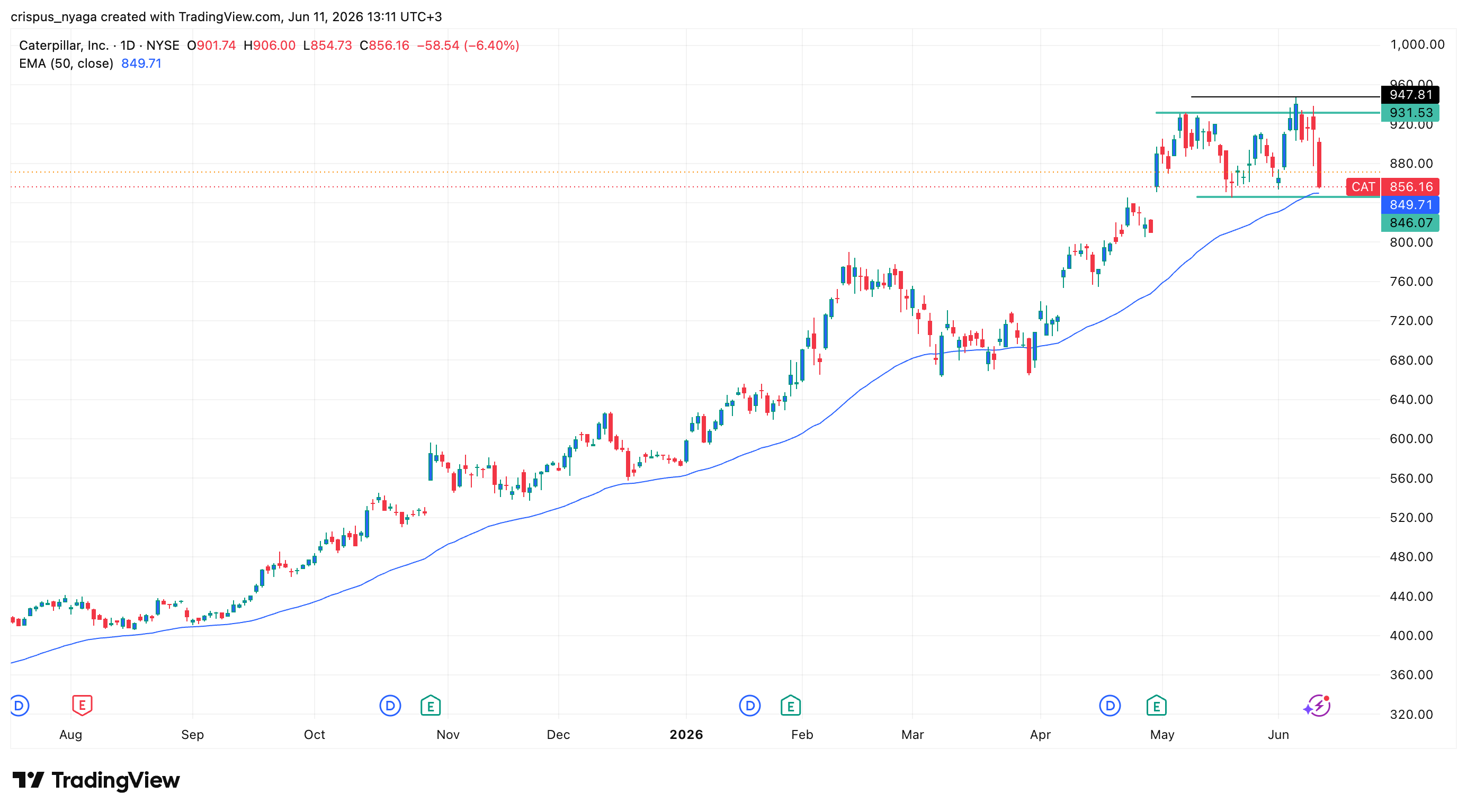
Task: Click the Apr label on time axis
Action: pos(1040,735)
